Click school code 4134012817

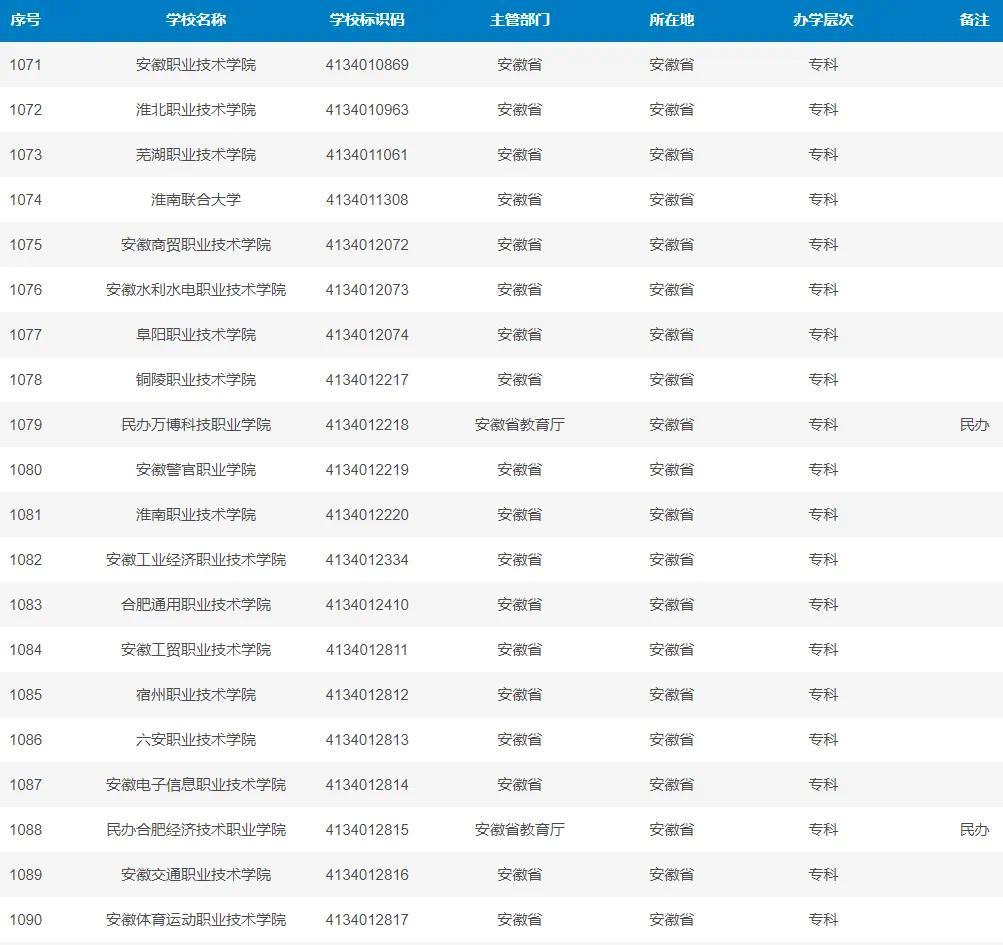(367, 919)
